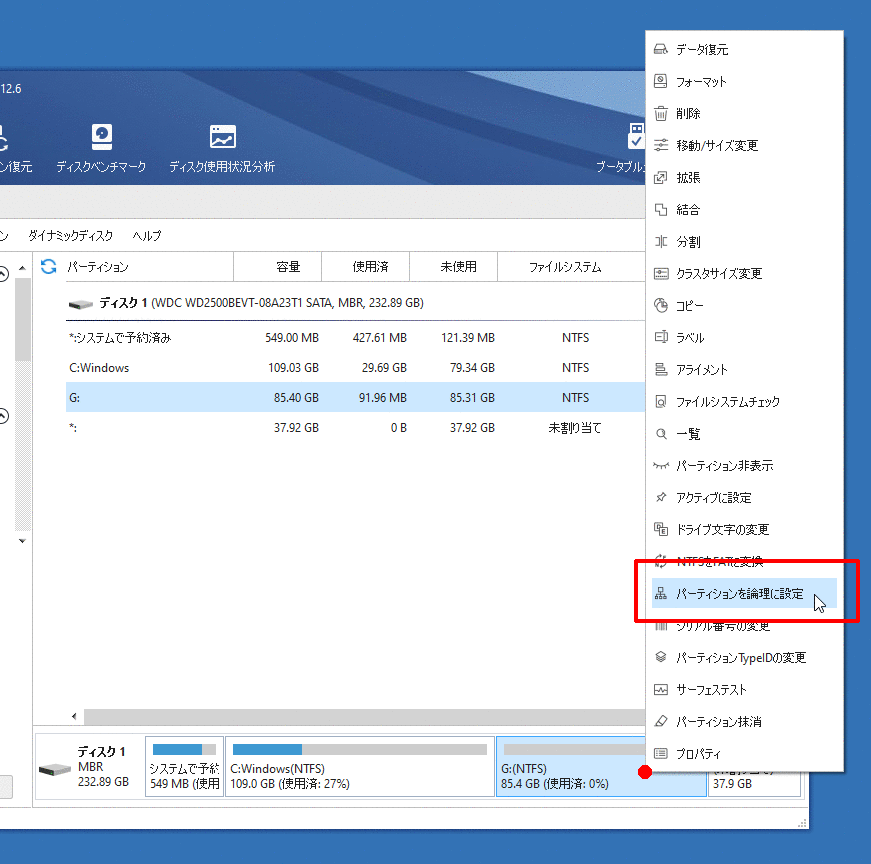Open the Disk Benchmark tool (ディスクベンチマーク)
The height and width of the screenshot is (864, 871).
[101, 148]
